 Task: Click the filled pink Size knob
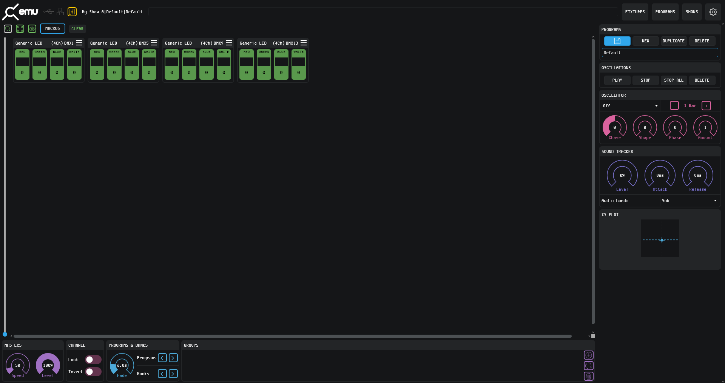coord(615,127)
